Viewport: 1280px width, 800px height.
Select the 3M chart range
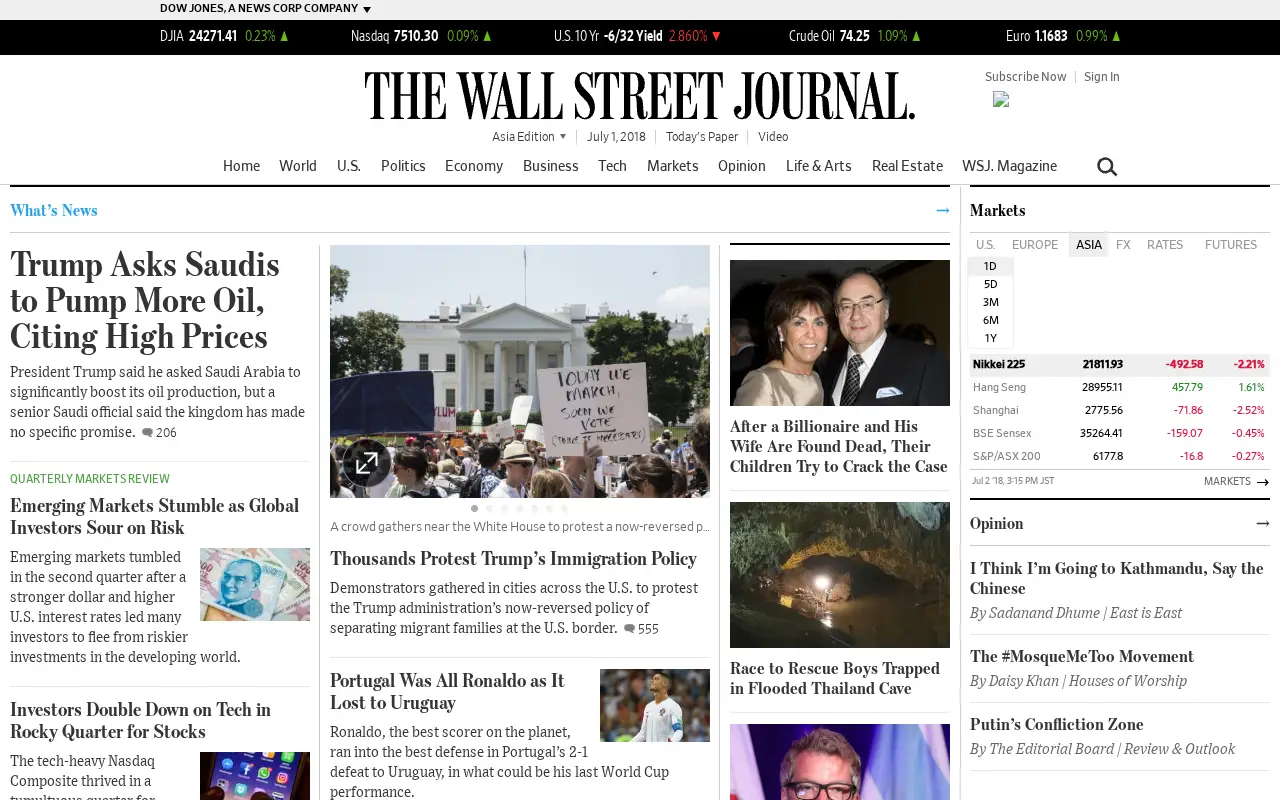(990, 302)
